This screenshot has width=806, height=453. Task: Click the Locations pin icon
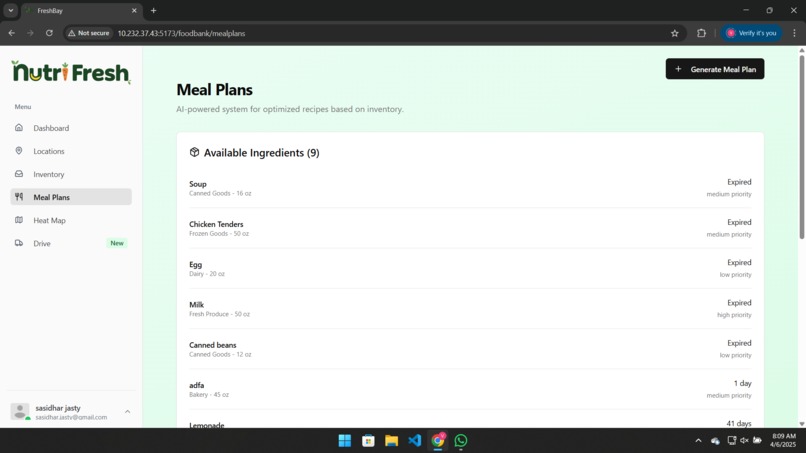[x=19, y=151]
